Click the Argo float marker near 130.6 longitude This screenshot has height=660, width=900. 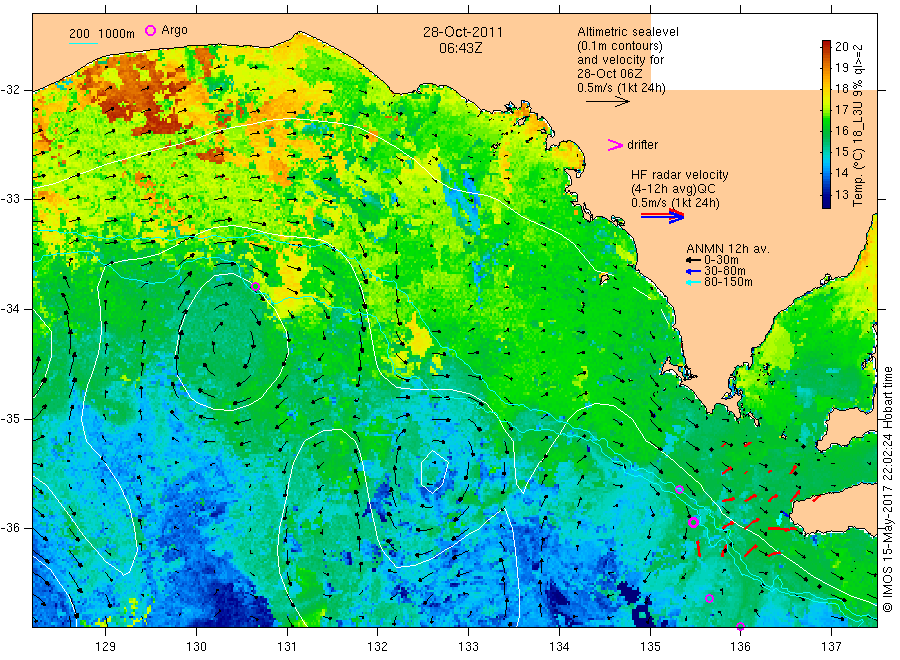click(255, 286)
